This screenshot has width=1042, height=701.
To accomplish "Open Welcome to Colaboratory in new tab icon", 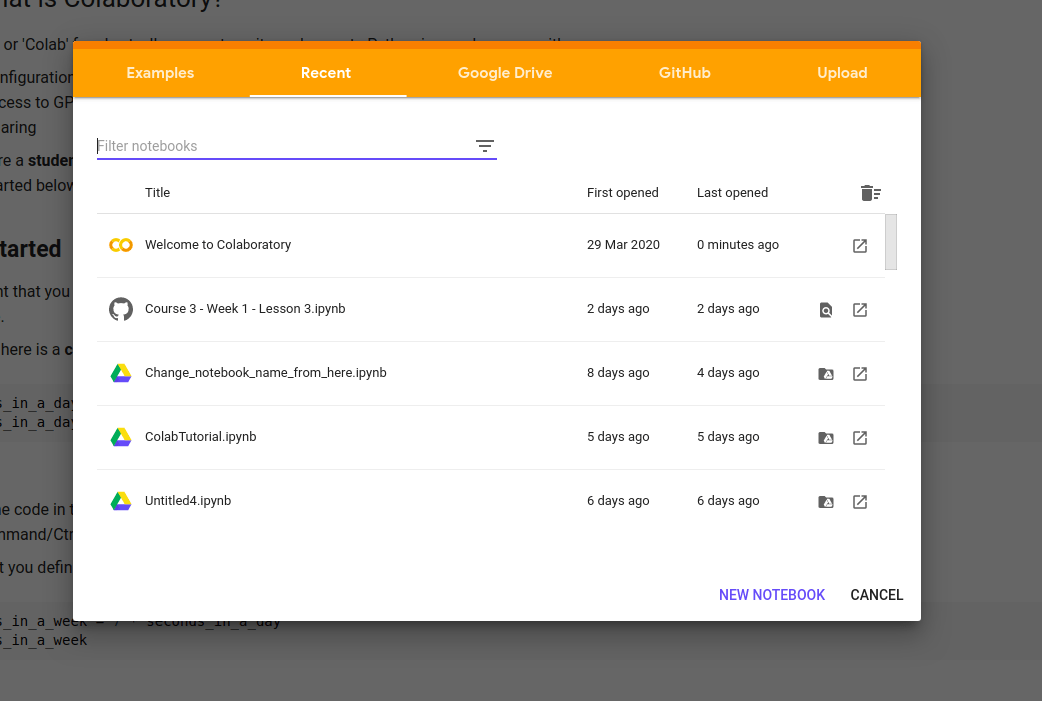I will pyautogui.click(x=859, y=246).
